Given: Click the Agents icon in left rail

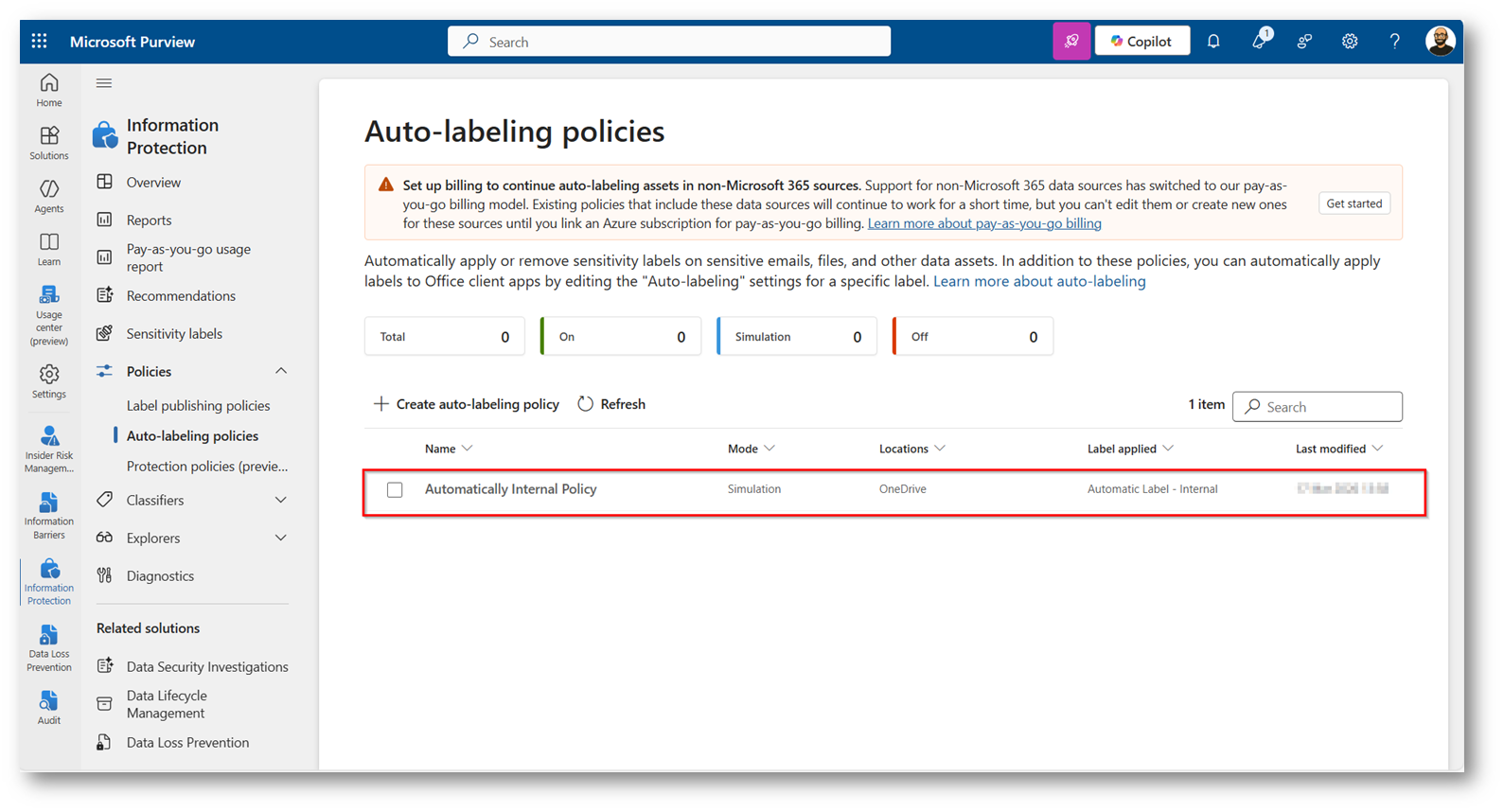Looking at the screenshot, I should pos(49,196).
